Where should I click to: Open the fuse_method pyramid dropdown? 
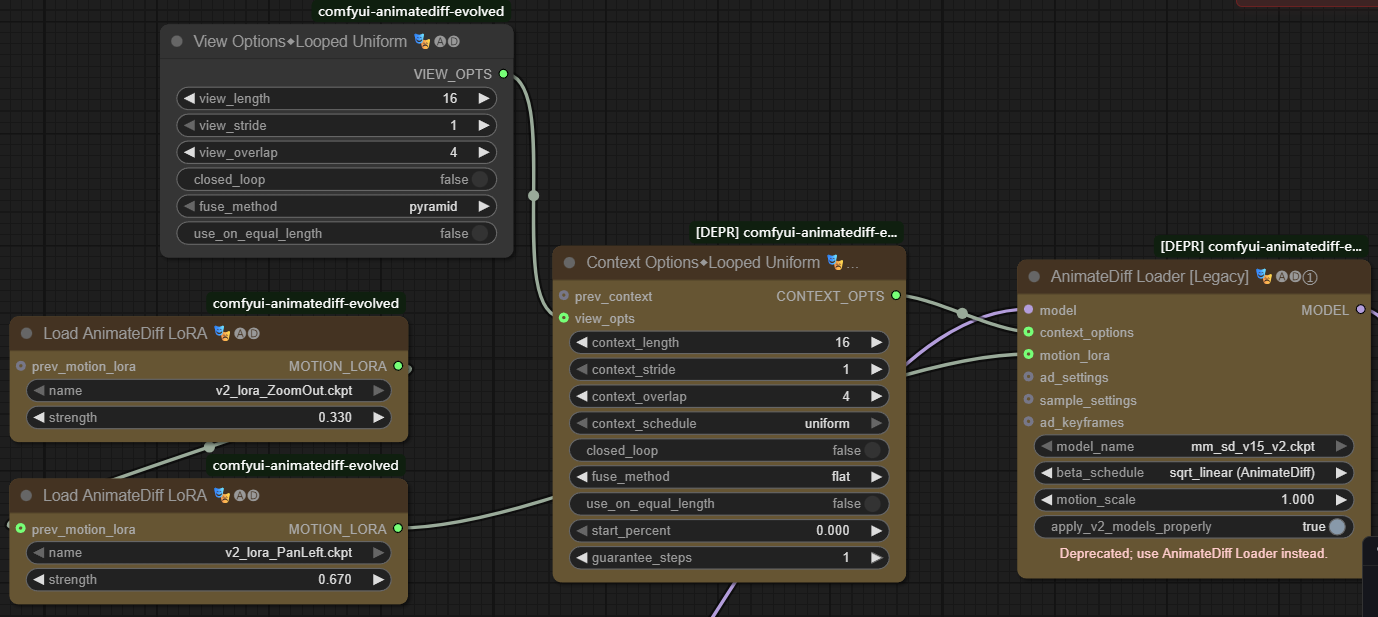point(336,207)
